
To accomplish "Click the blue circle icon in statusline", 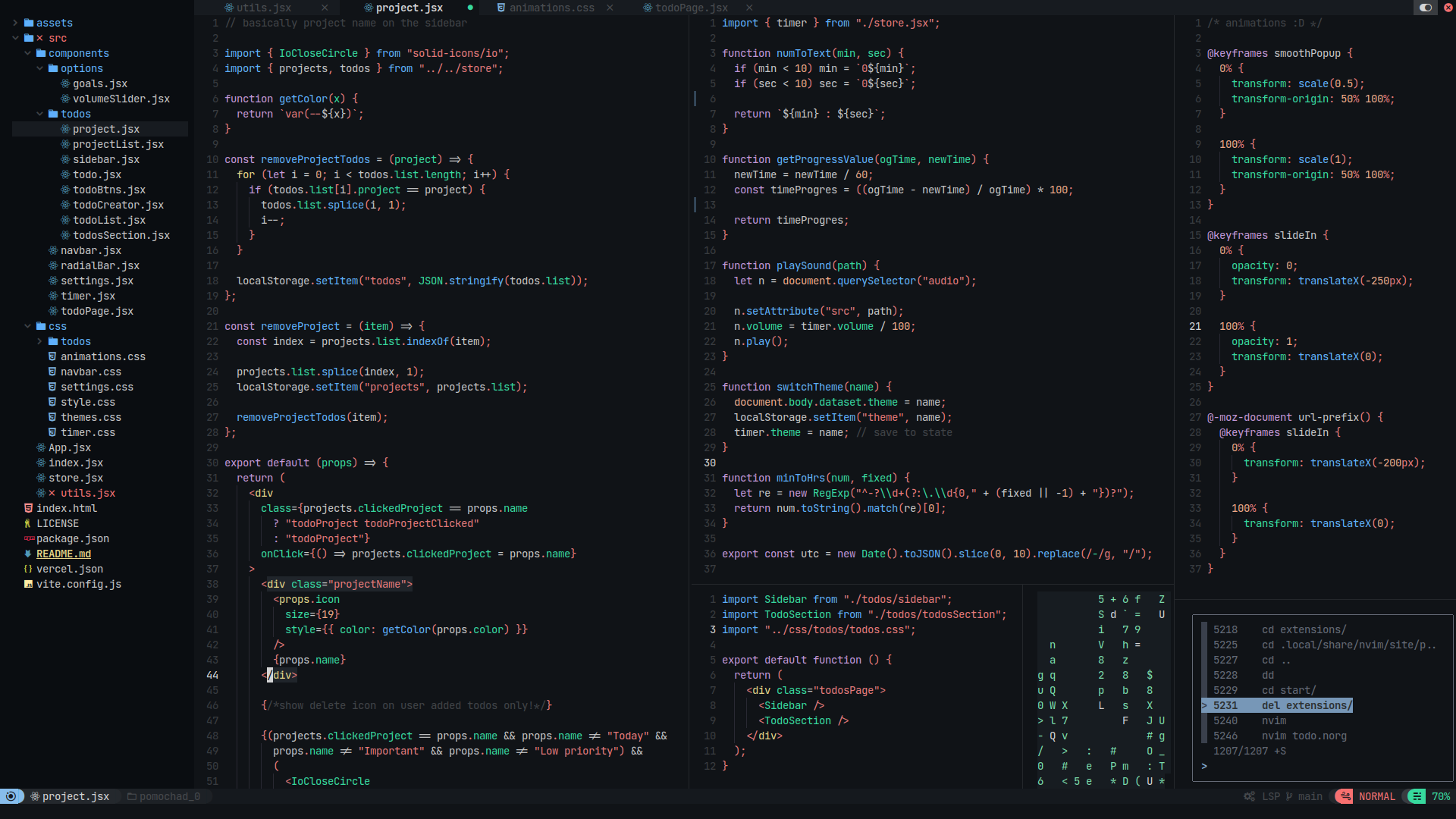I will click(x=11, y=796).
